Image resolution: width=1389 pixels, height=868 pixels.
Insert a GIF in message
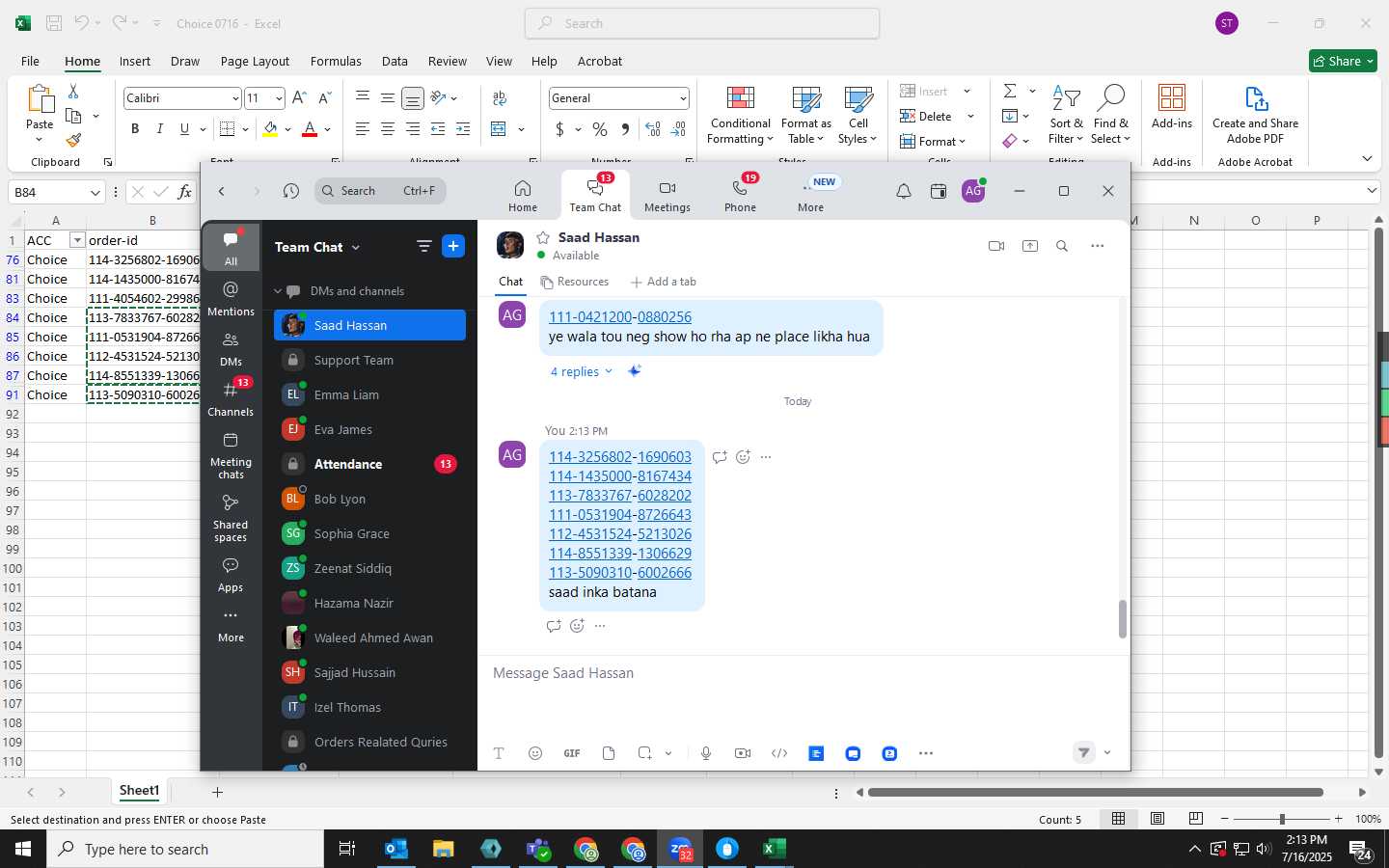[572, 753]
